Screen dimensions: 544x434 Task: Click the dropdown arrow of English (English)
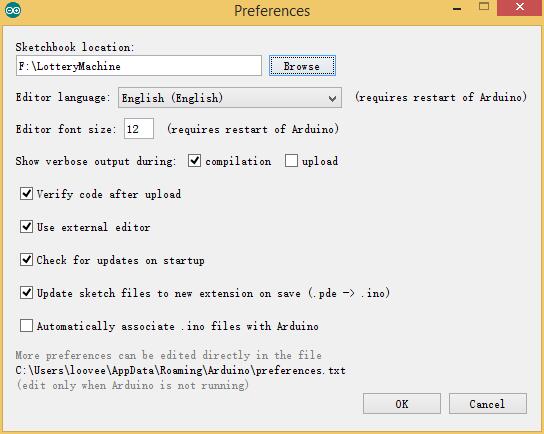[332, 99]
